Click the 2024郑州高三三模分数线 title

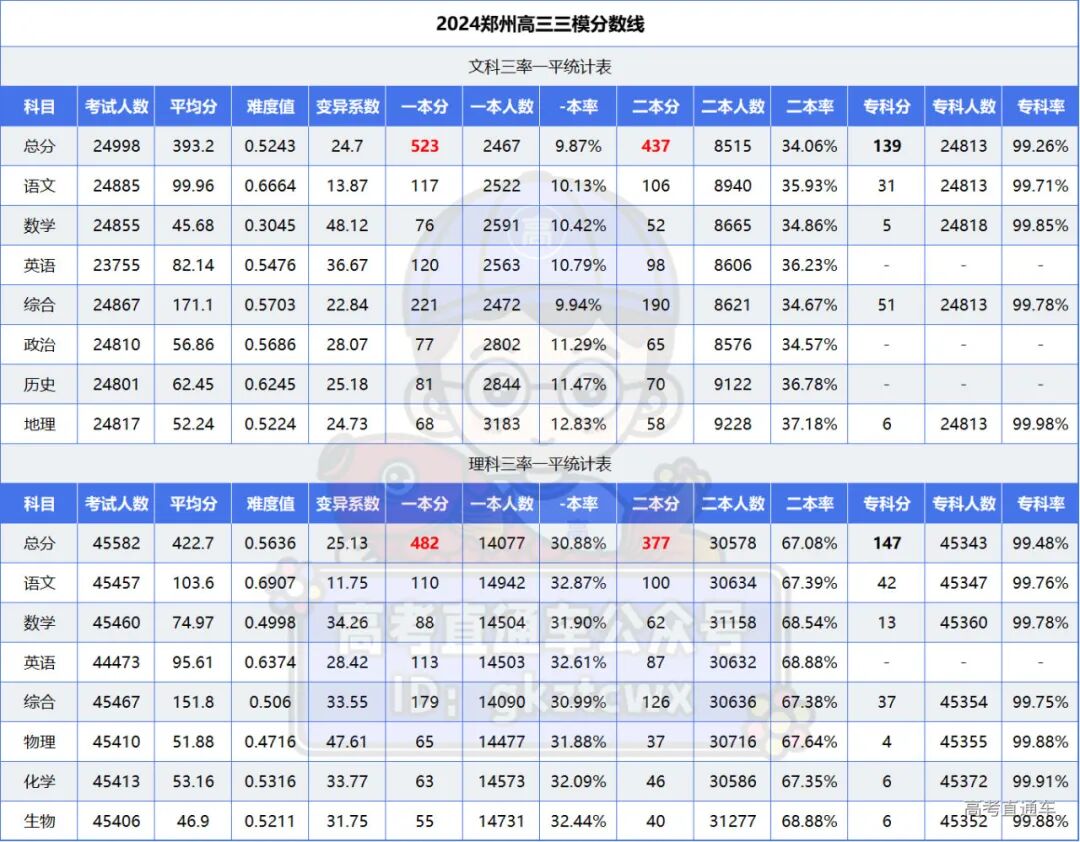(540, 22)
